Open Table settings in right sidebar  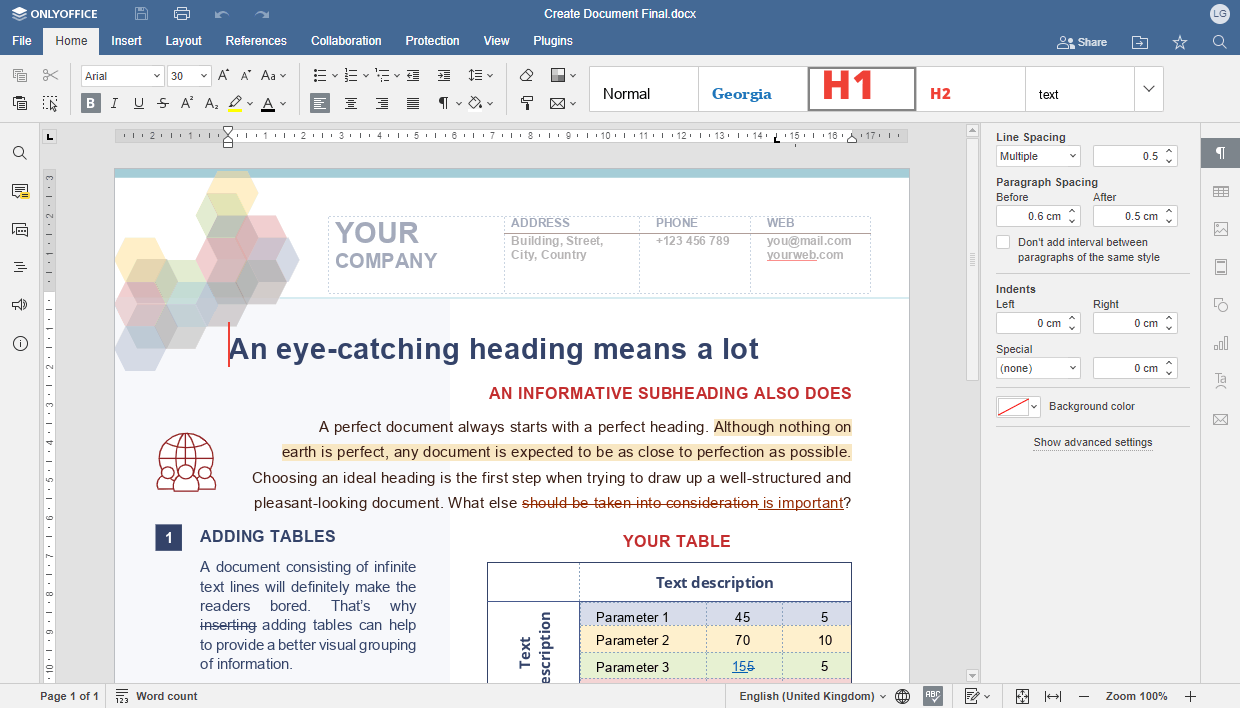(x=1220, y=191)
